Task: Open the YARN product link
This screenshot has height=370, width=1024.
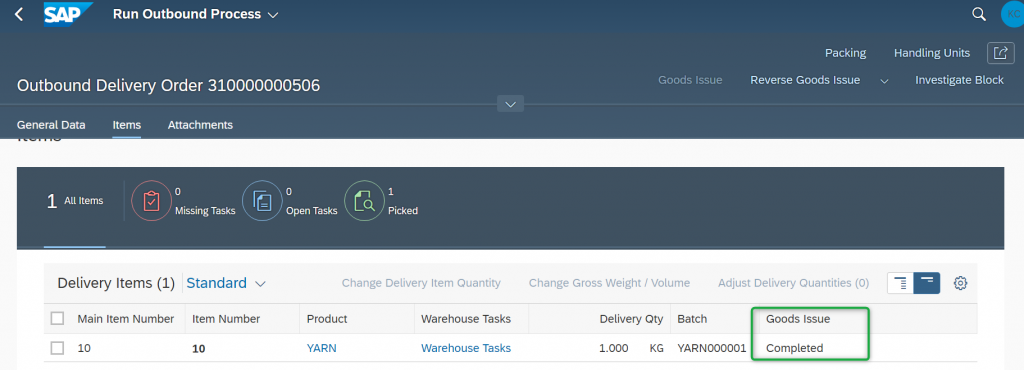Action: [321, 348]
